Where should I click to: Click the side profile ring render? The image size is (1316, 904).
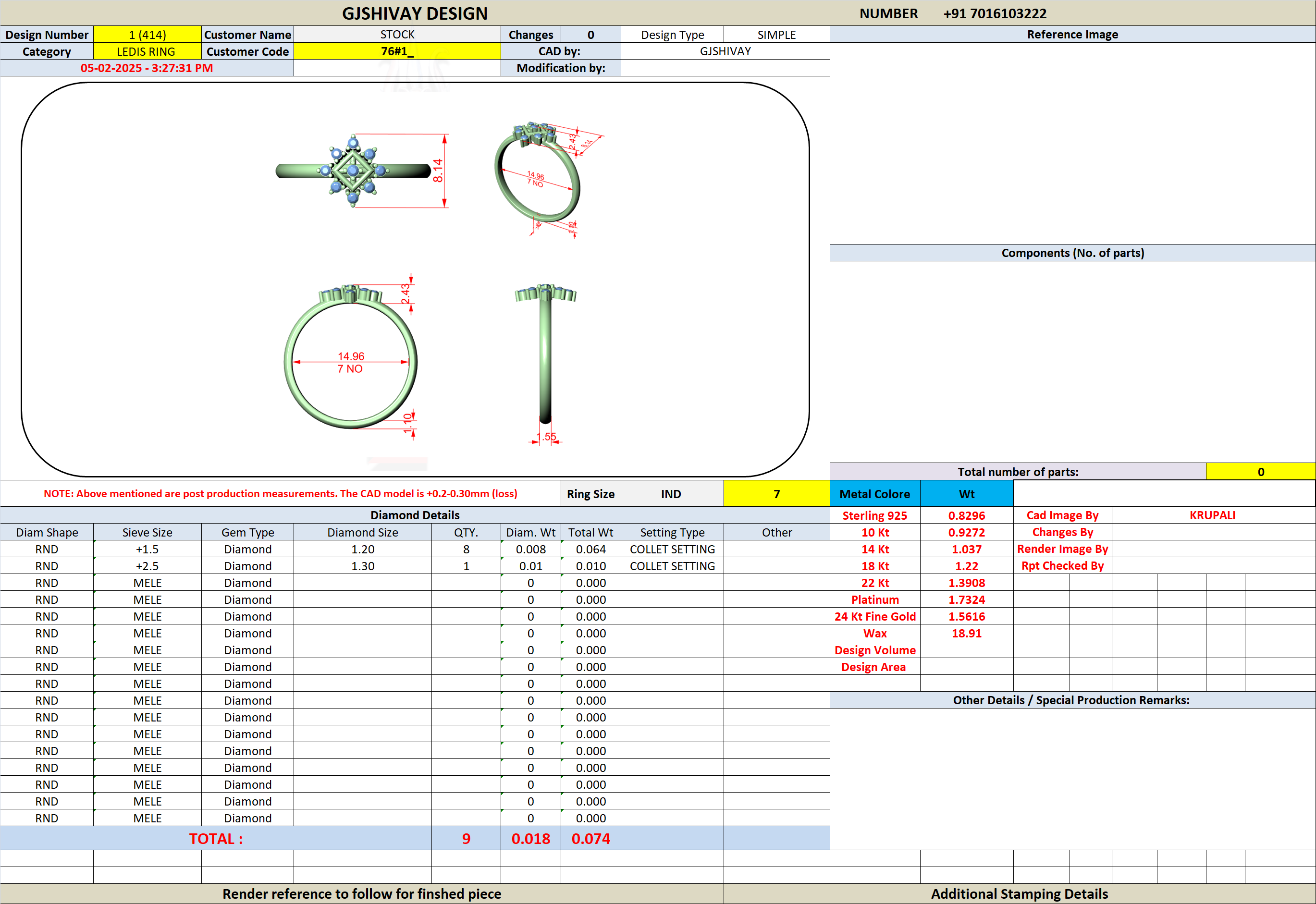click(545, 354)
